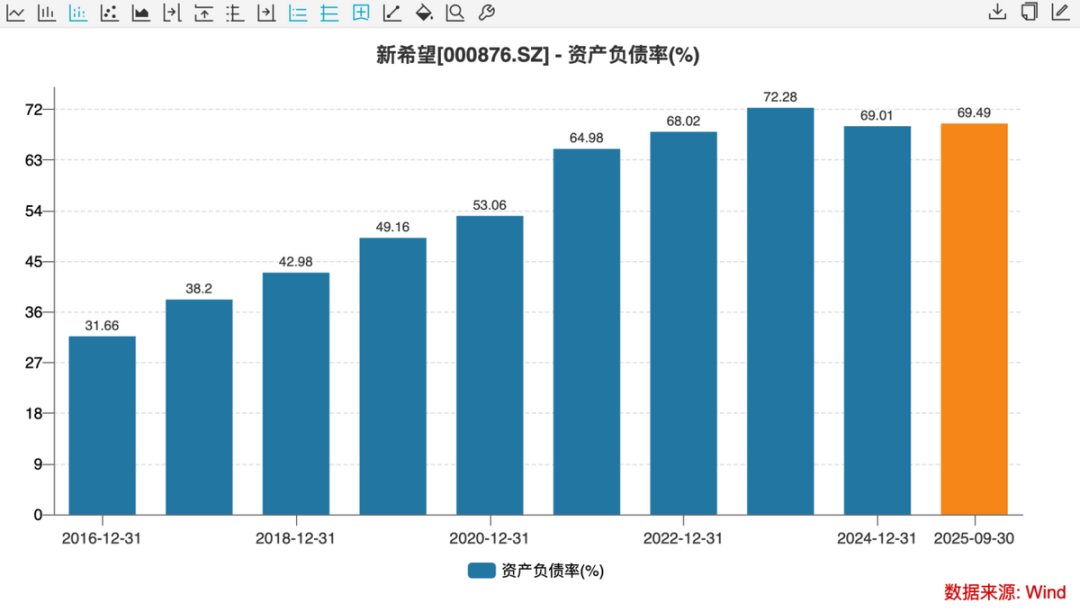Click the 69.01 data label

click(x=877, y=116)
